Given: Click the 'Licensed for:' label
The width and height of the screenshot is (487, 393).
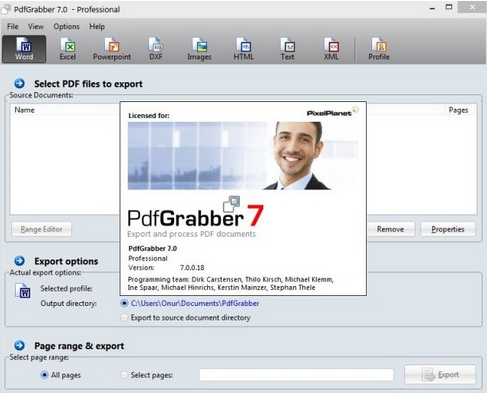Looking at the screenshot, I should pos(149,116).
